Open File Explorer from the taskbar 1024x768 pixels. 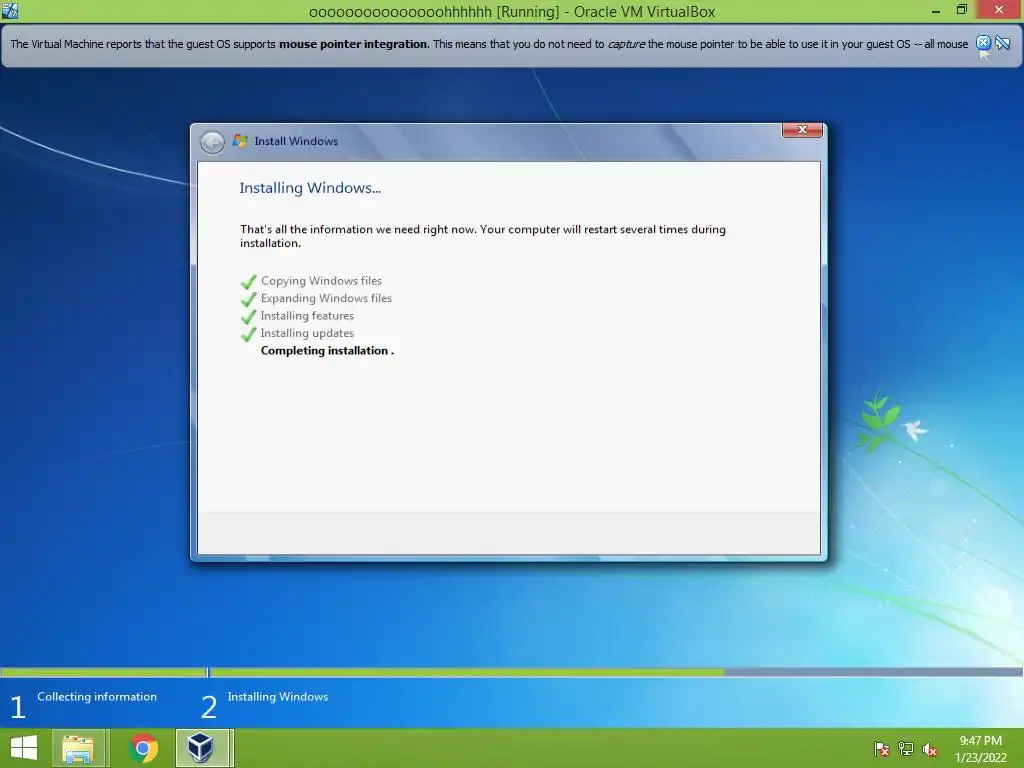(x=78, y=748)
